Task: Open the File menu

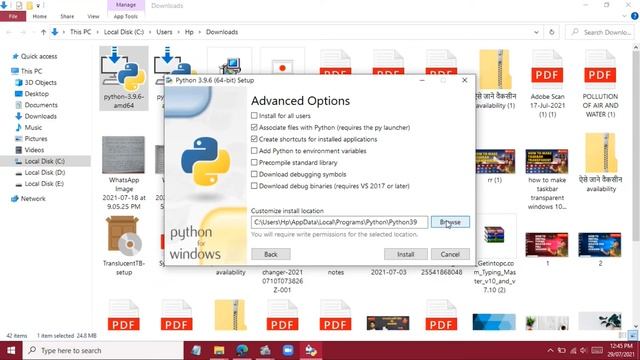Action: tap(13, 16)
